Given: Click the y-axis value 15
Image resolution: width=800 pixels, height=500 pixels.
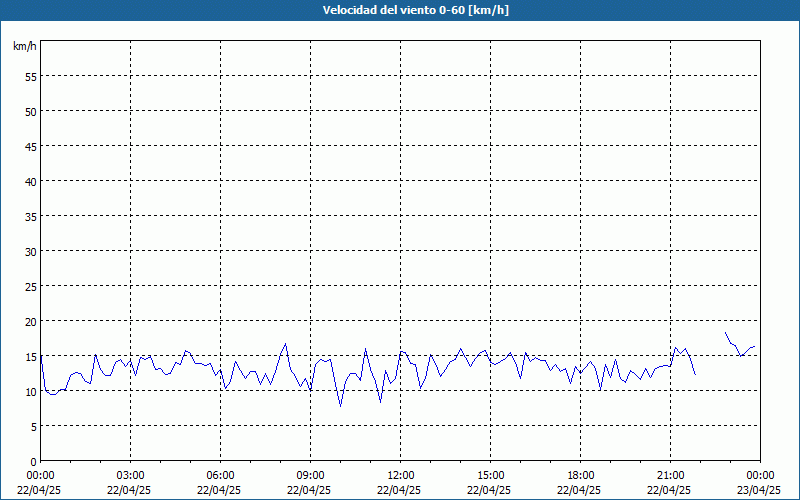Looking at the screenshot, I should (31, 356).
